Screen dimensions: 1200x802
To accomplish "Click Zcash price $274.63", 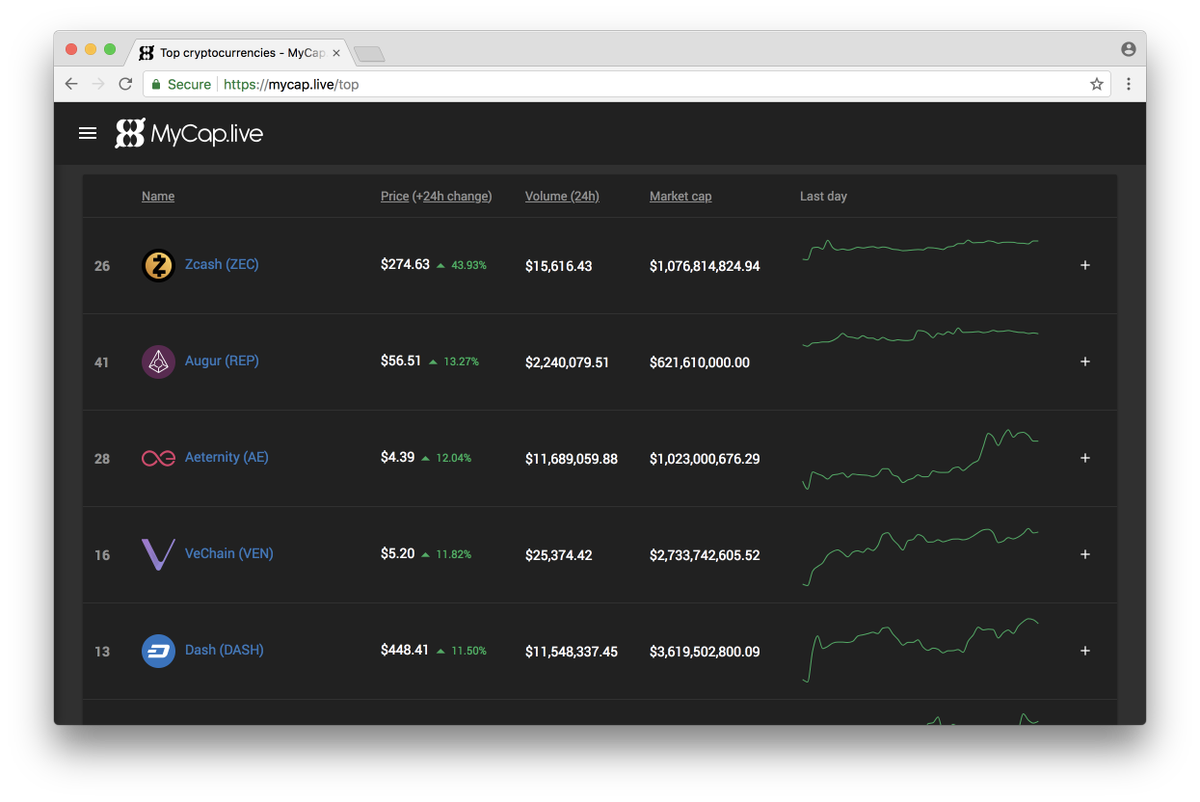I will tap(405, 265).
